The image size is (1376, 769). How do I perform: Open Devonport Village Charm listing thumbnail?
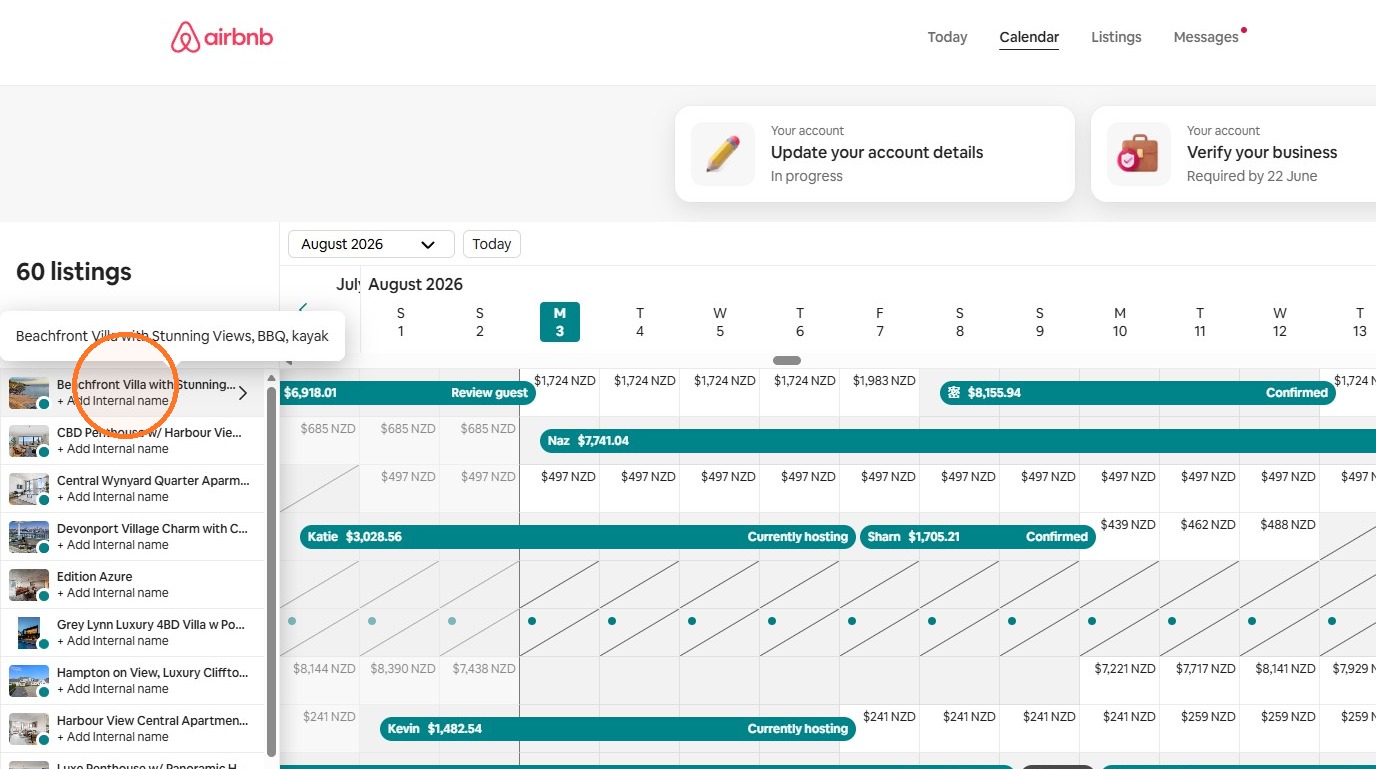pos(29,537)
